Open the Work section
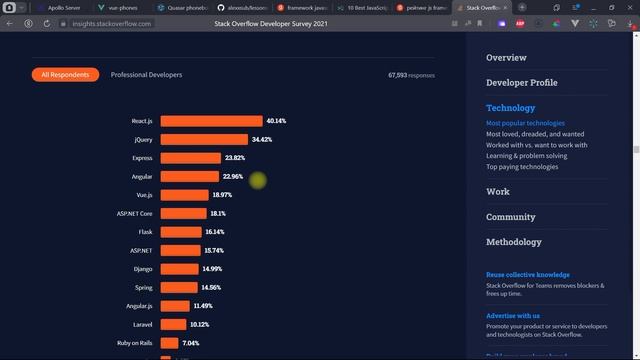Image resolution: width=640 pixels, height=360 pixels. click(498, 191)
